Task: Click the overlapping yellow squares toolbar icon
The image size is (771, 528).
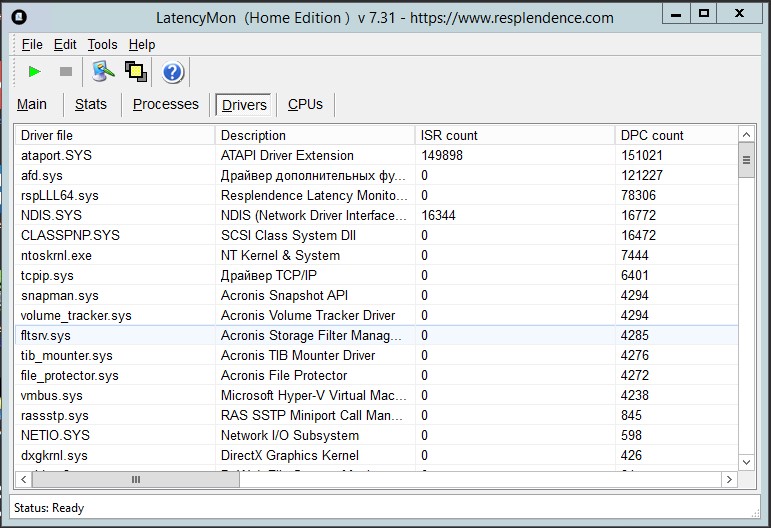Action: coord(136,72)
